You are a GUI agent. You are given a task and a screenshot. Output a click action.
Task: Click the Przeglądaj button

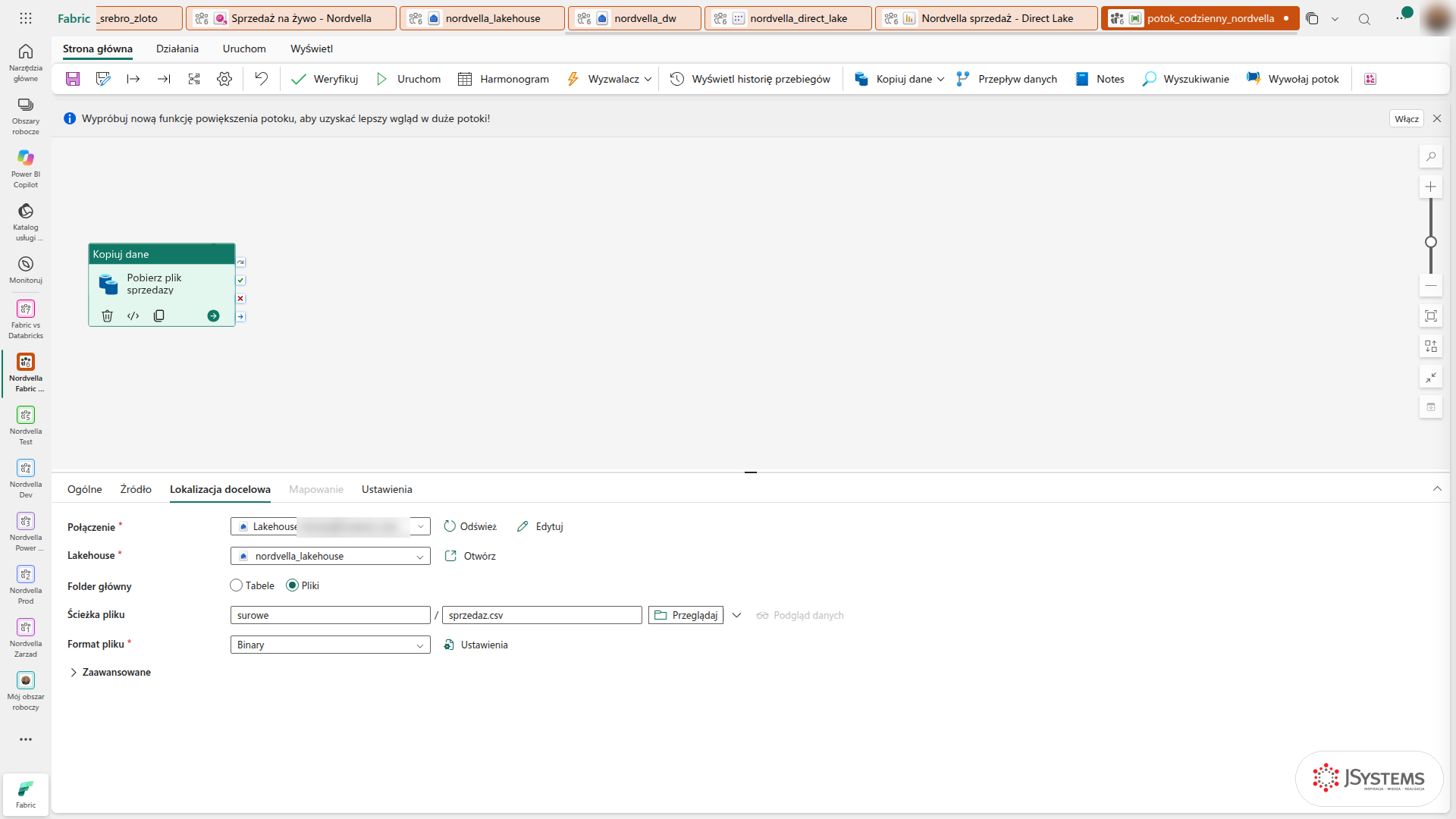pos(686,615)
